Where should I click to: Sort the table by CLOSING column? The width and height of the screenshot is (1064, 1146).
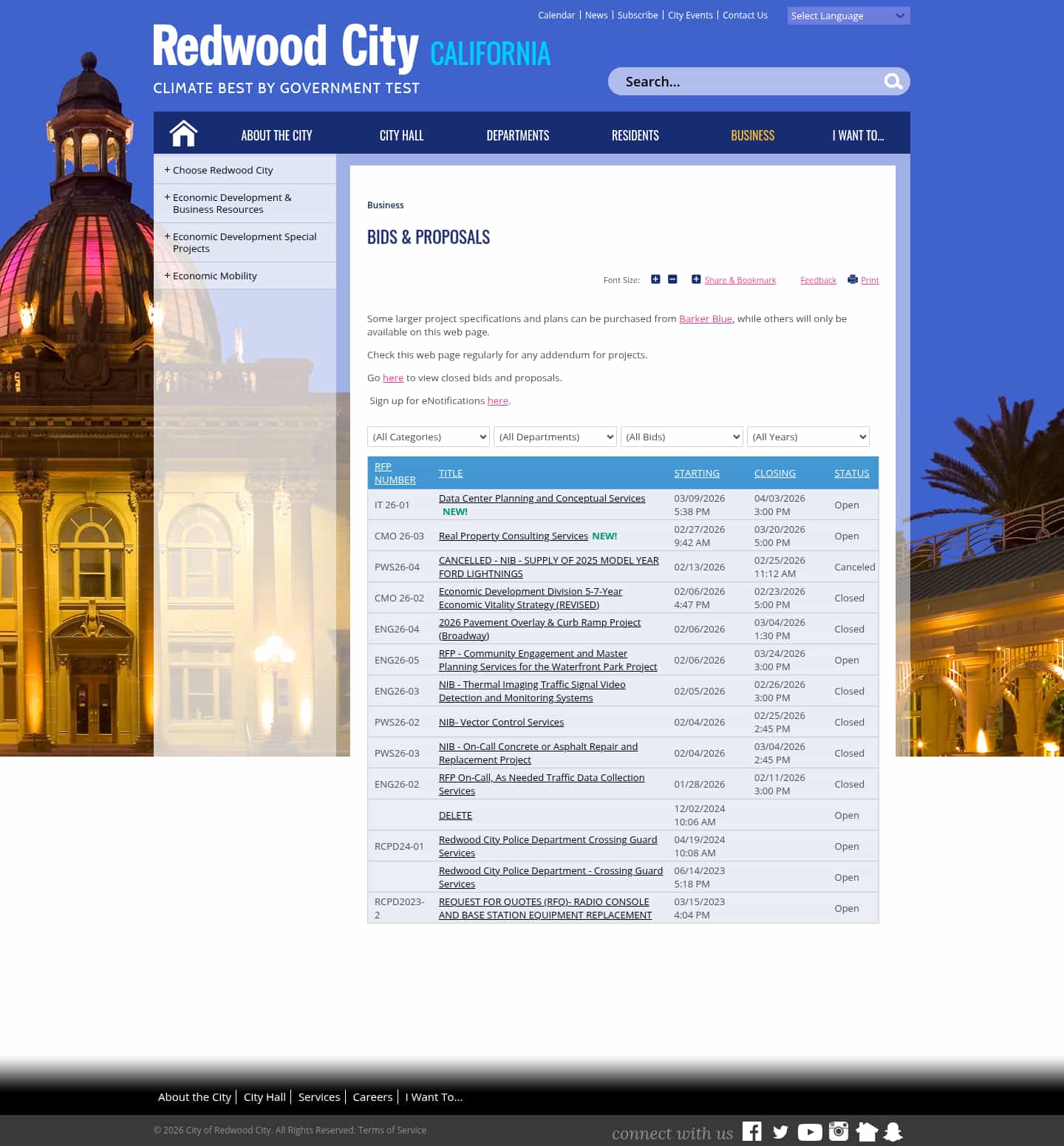click(x=774, y=473)
